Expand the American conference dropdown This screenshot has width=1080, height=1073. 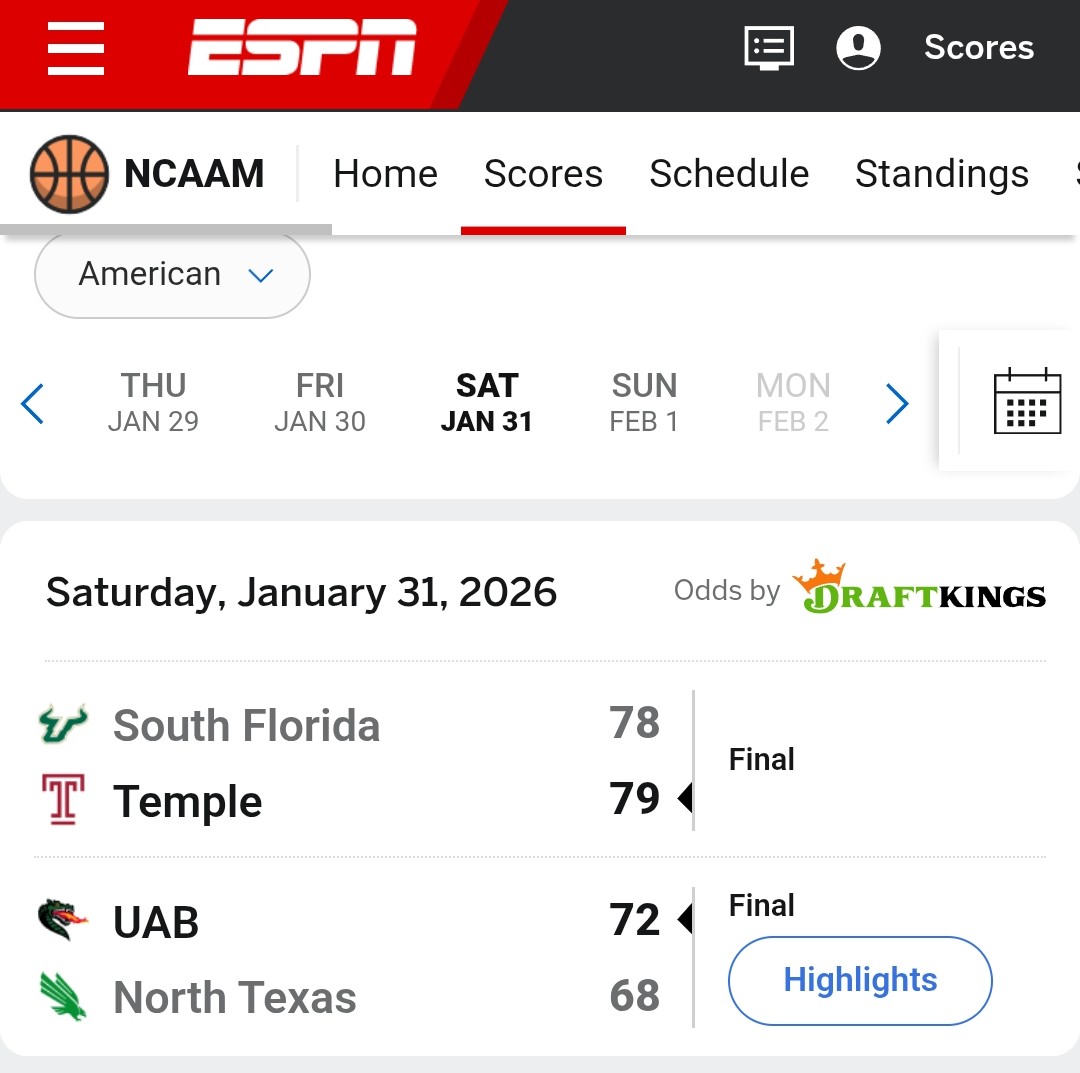[172, 275]
